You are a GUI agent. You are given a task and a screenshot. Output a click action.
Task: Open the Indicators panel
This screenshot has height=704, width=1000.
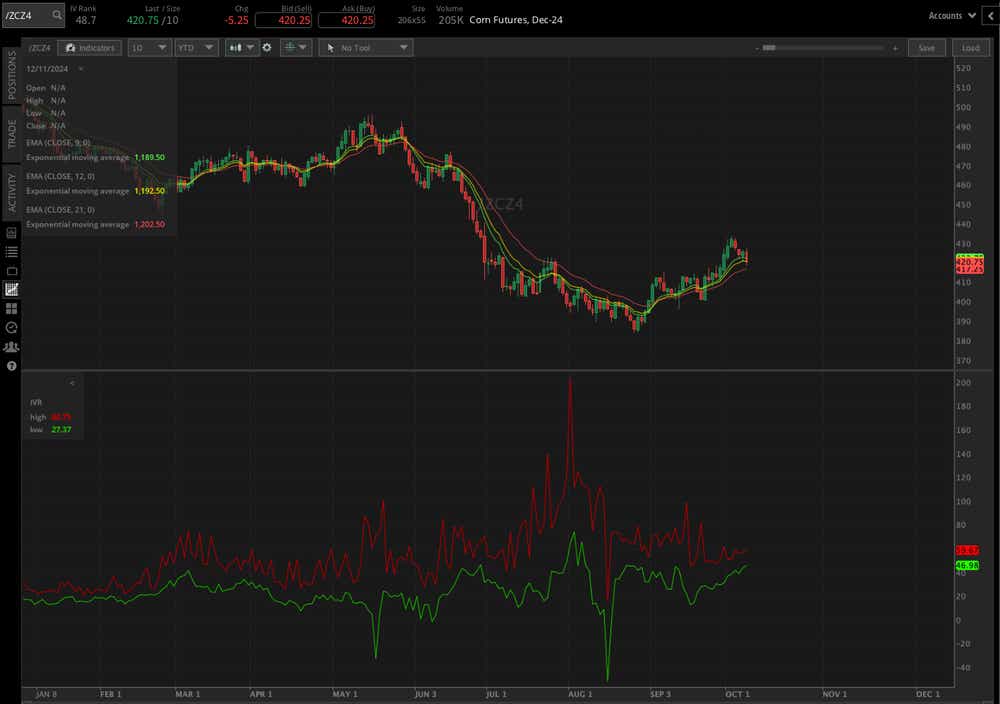(x=90, y=48)
